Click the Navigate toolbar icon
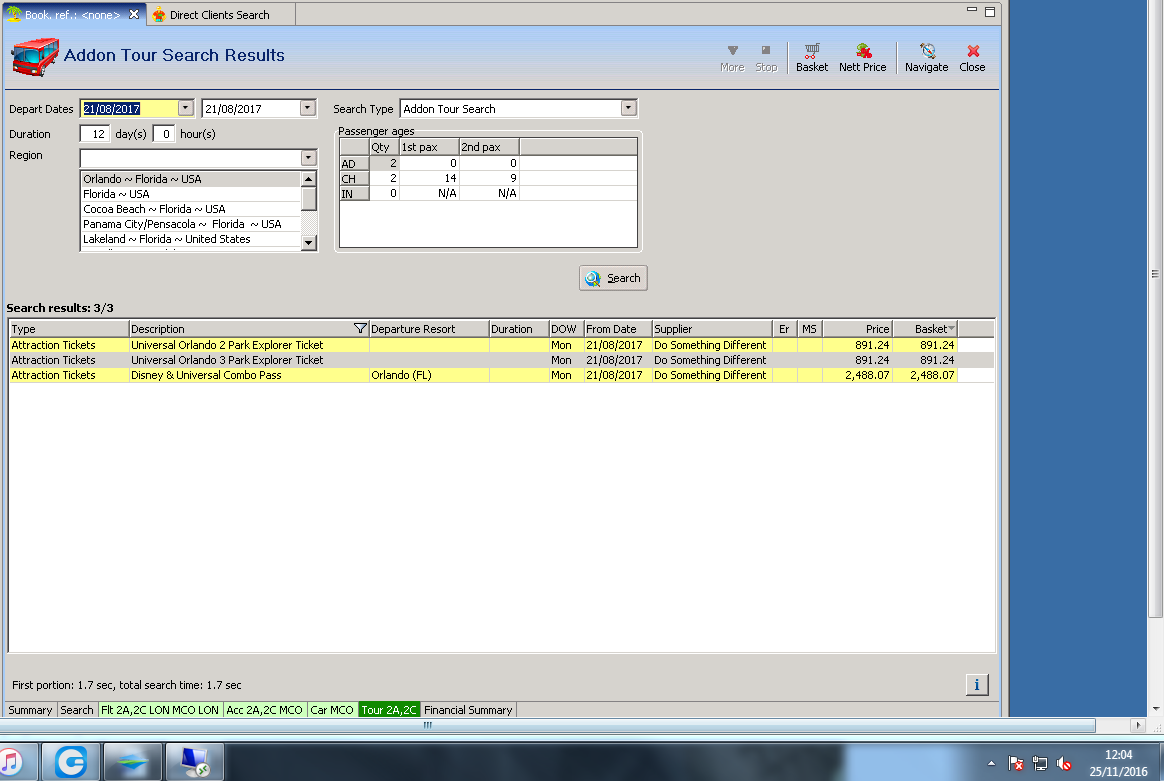Image resolution: width=1164 pixels, height=781 pixels. click(926, 57)
